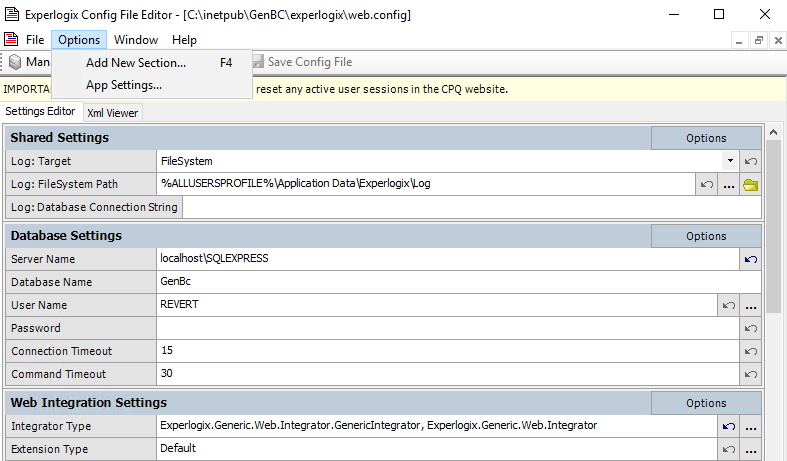
Task: Open the Window menu
Action: click(136, 40)
